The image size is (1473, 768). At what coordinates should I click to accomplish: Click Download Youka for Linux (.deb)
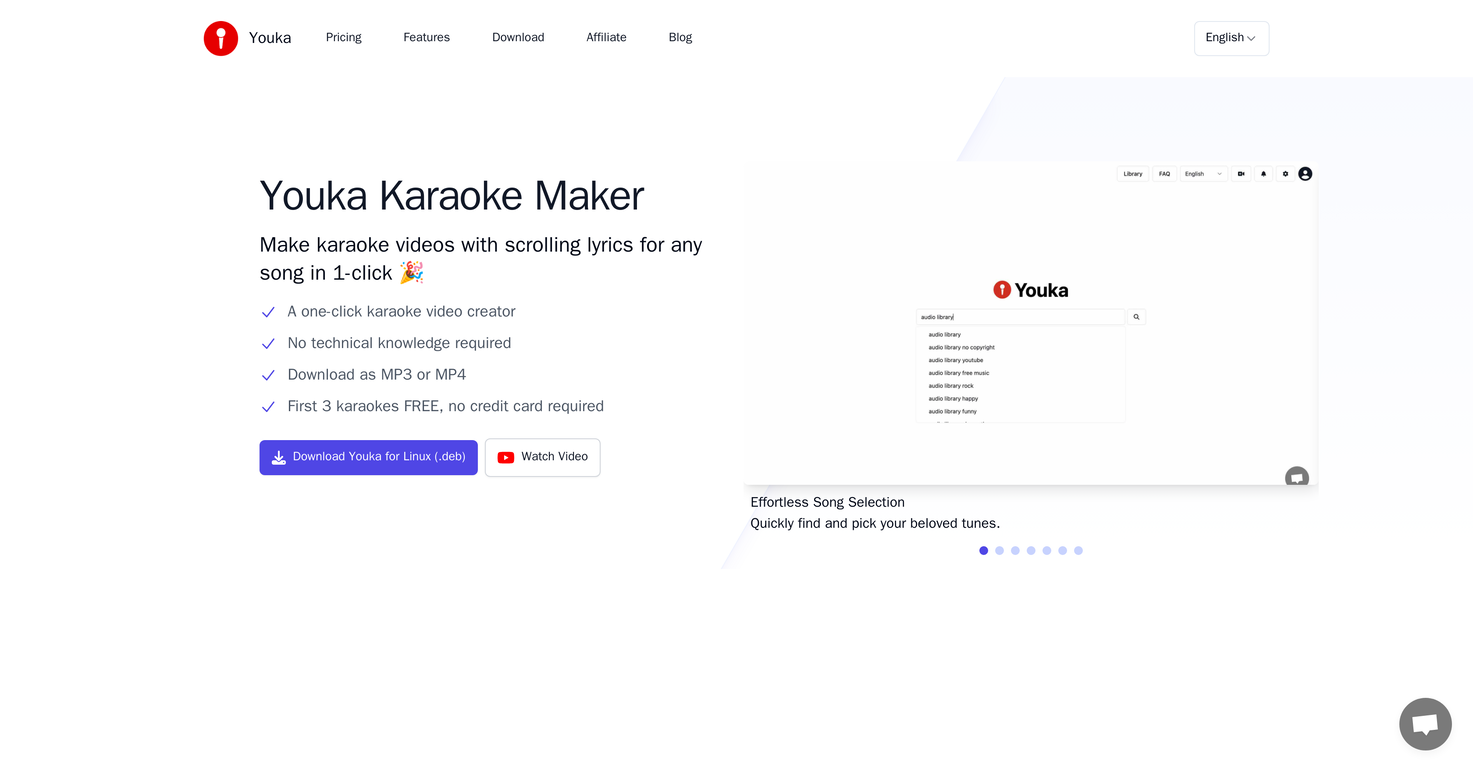[368, 457]
